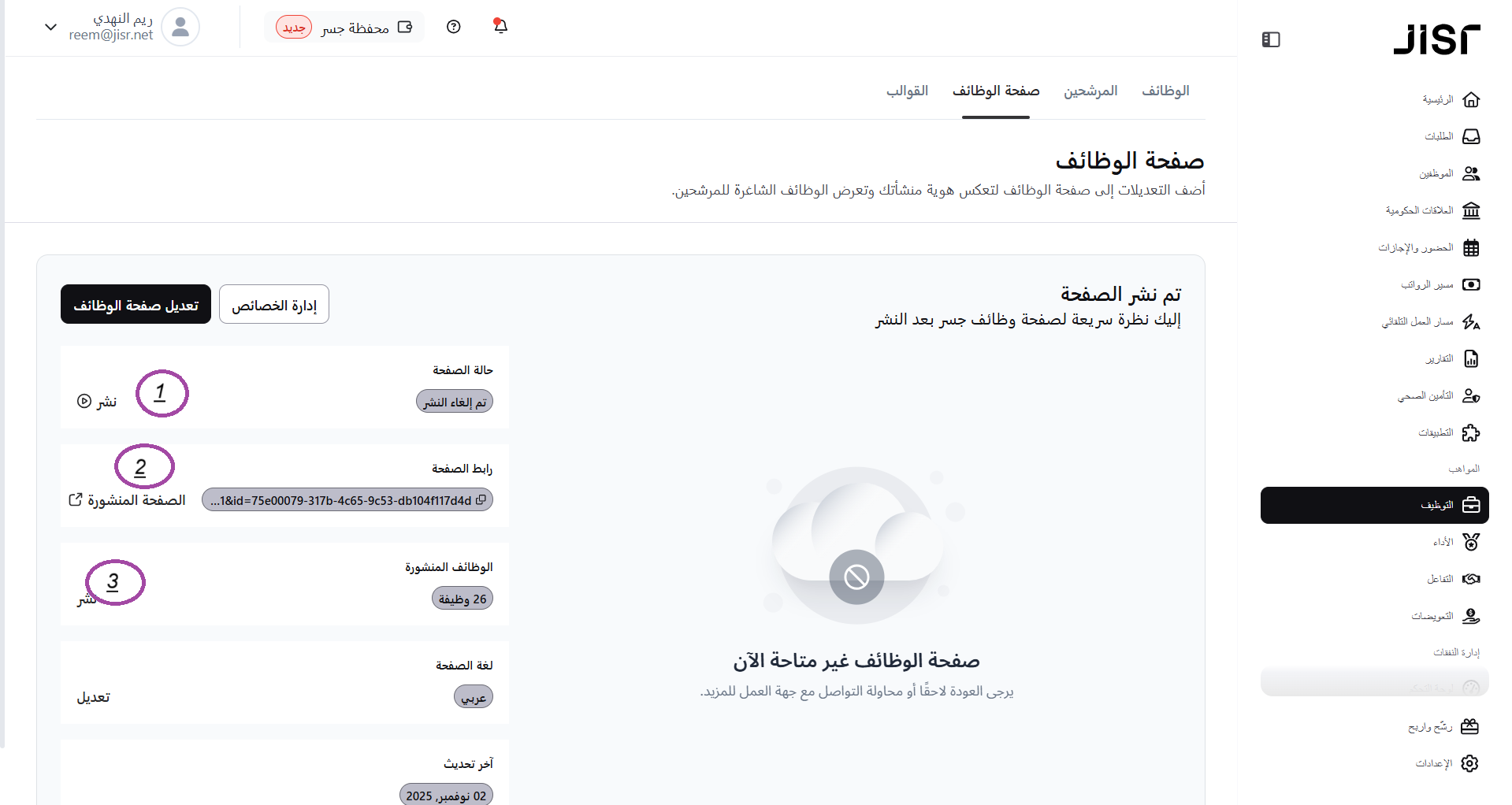Select the الوظائف tab
This screenshot has width=1512, height=805.
click(x=1165, y=91)
